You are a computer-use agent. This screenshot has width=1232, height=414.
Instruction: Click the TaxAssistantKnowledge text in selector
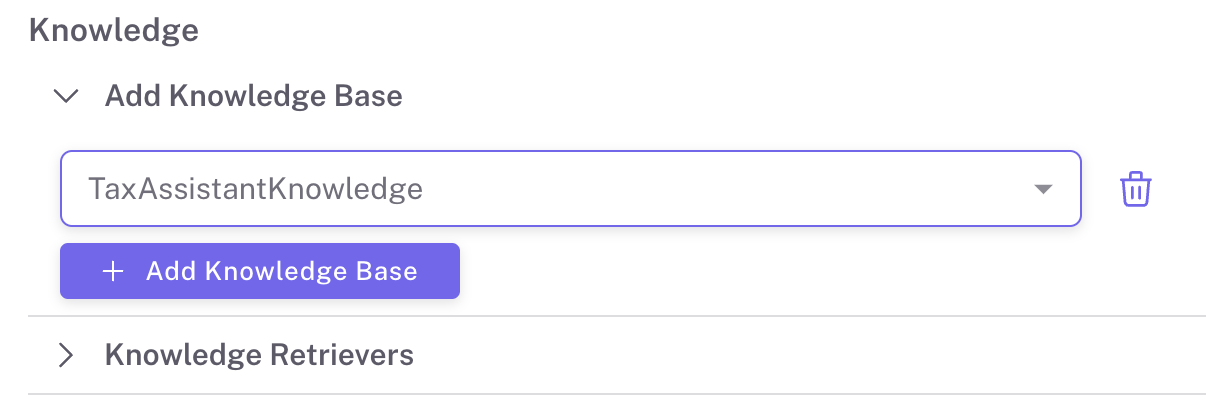coord(255,189)
